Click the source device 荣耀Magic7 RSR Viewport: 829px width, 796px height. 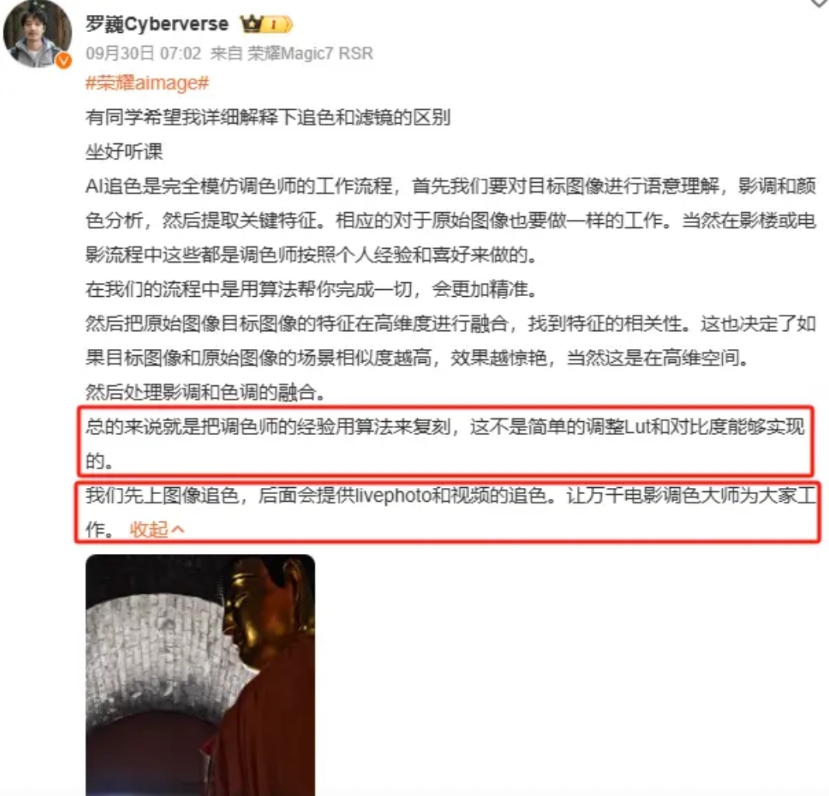(310, 53)
